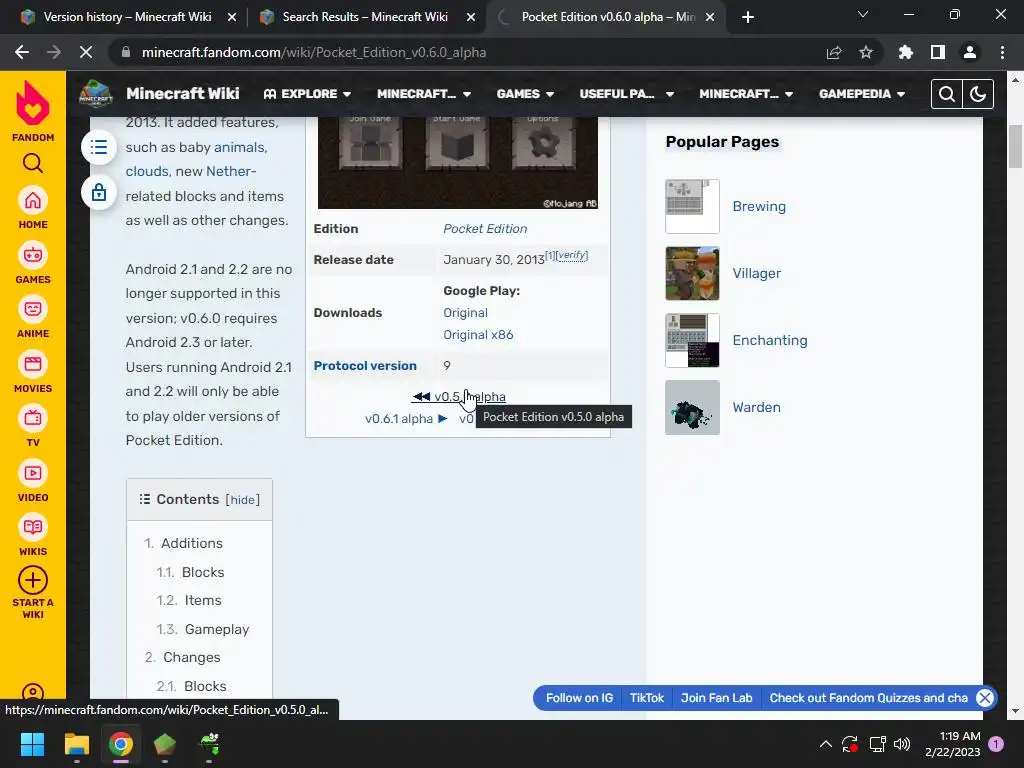Open the Warden popular page link
This screenshot has width=1024, height=768.
pos(756,408)
